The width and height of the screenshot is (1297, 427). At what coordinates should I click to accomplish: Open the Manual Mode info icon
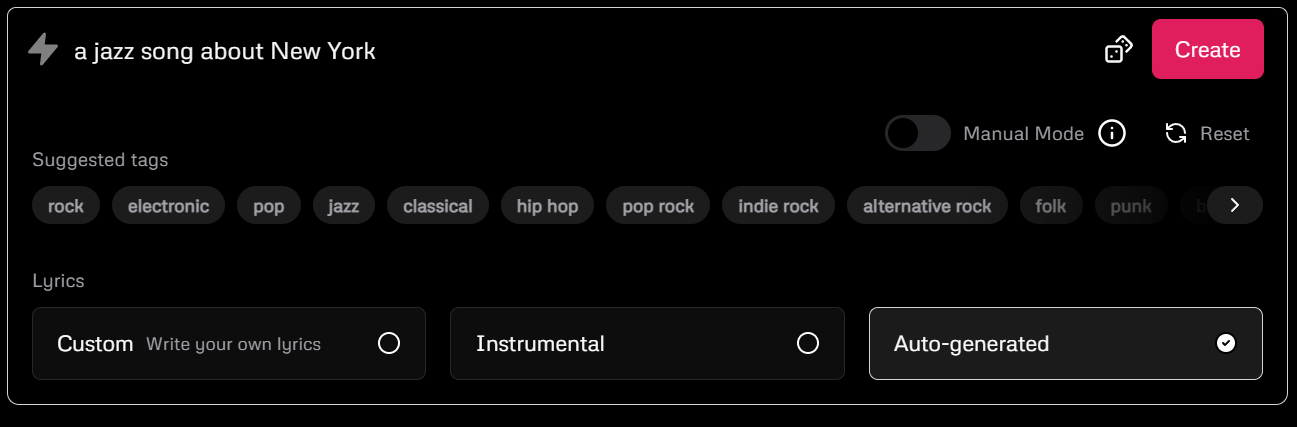pos(1112,133)
